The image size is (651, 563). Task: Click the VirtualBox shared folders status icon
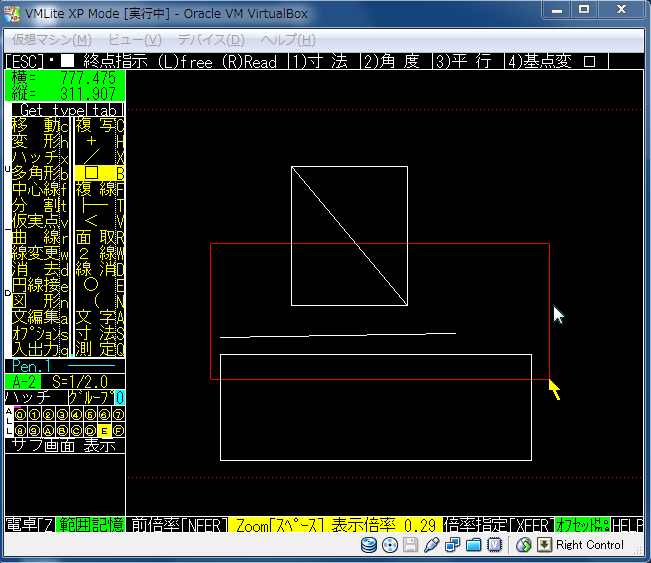[475, 545]
